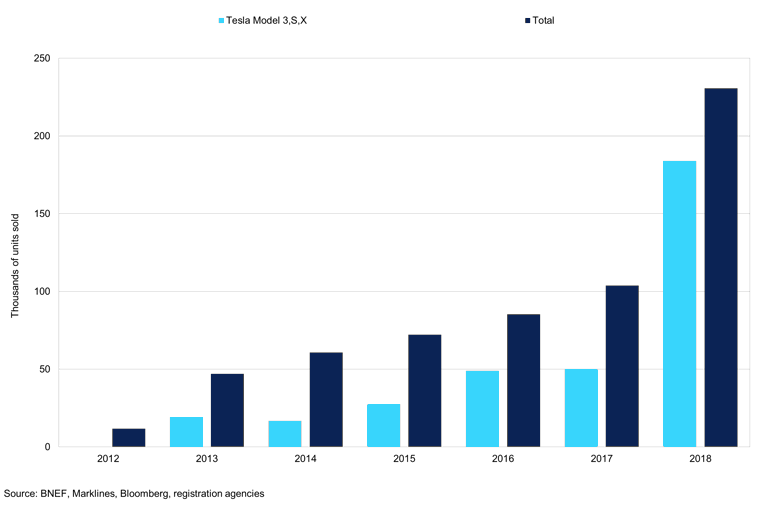This screenshot has width=770, height=506.
Task: Select the Tesla Model 3,S,X legend label
Action: (267, 21)
